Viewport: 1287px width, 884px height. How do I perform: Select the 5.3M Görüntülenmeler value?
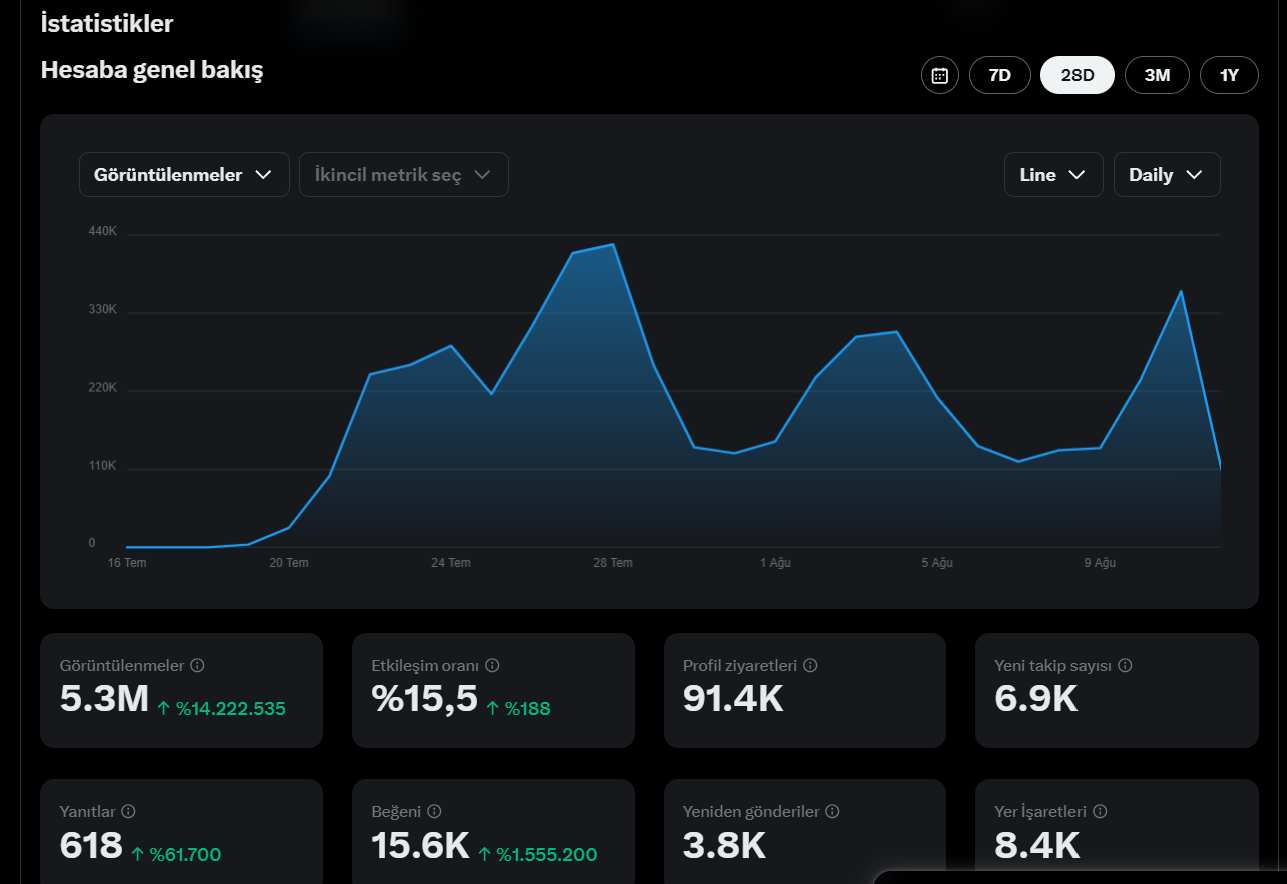[104, 699]
